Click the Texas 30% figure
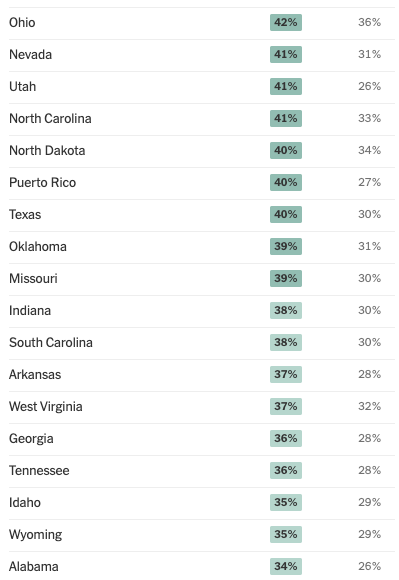This screenshot has height=580, width=399. click(x=369, y=214)
